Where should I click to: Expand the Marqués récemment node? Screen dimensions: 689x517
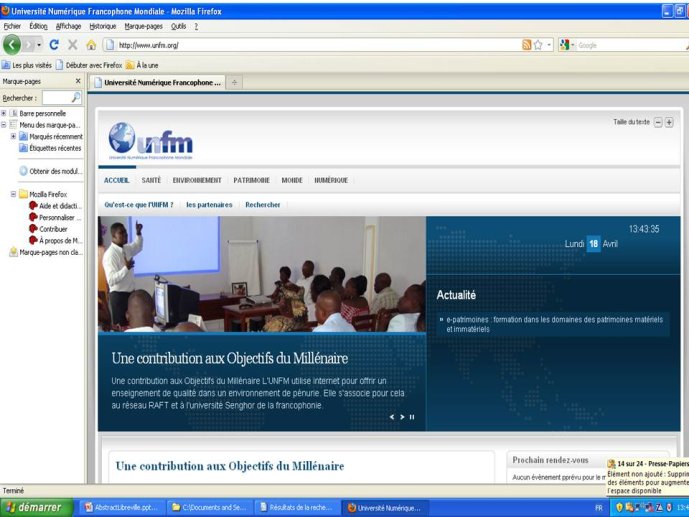13,136
